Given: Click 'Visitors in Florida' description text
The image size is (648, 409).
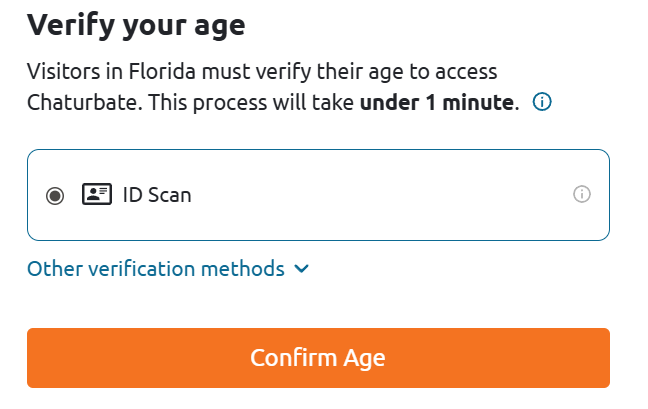Looking at the screenshot, I should [111, 71].
